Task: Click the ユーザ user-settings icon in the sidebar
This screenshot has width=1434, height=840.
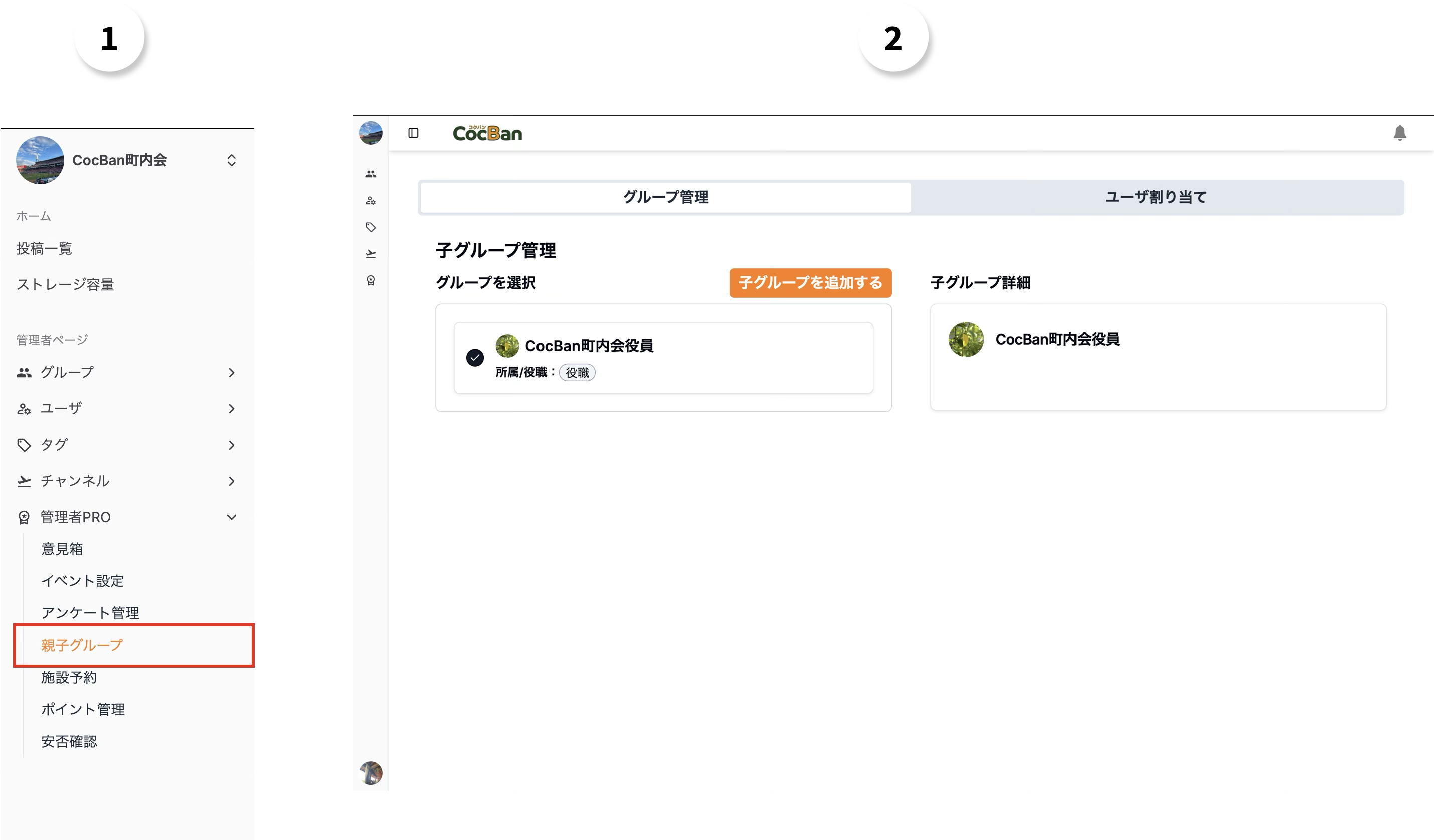Action: pyautogui.click(x=24, y=409)
